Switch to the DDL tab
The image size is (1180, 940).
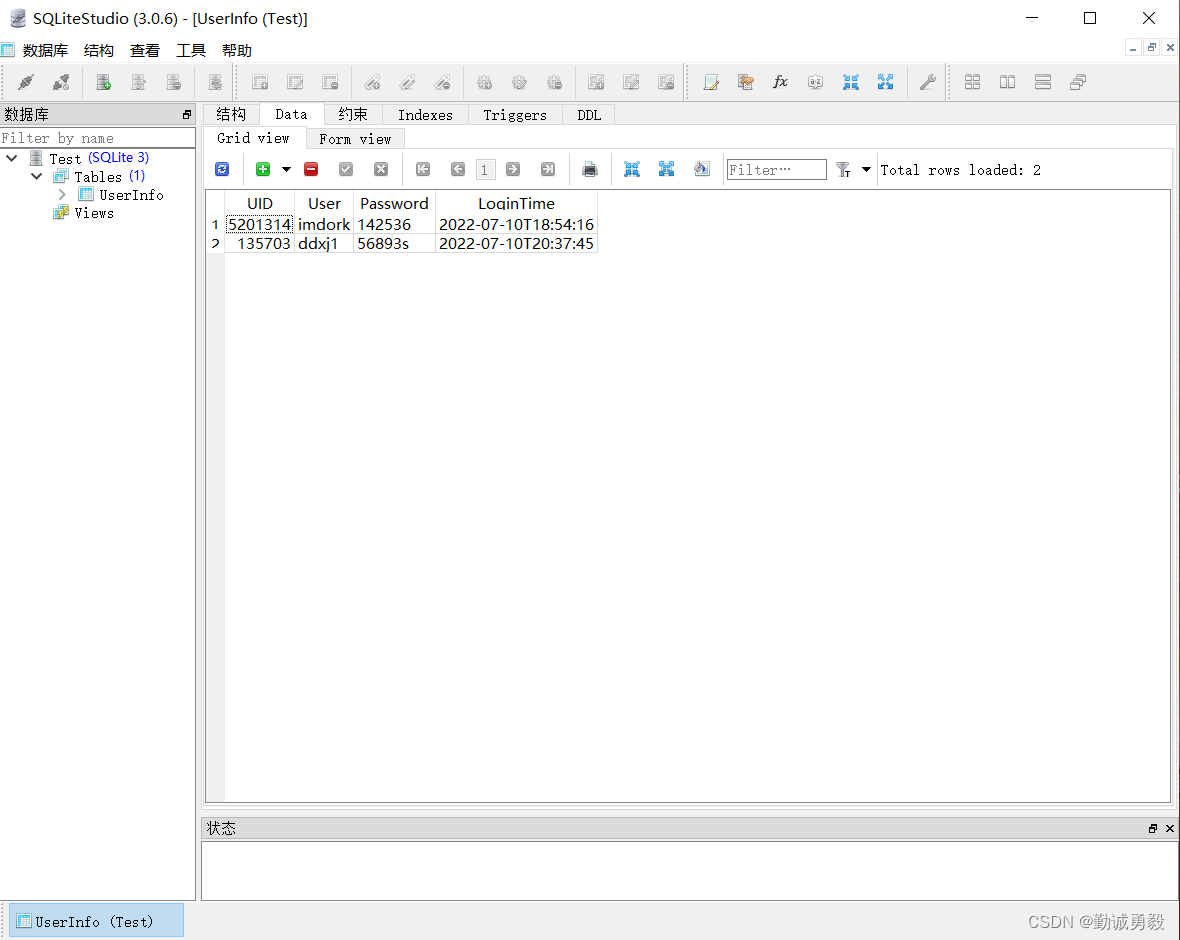pos(589,114)
